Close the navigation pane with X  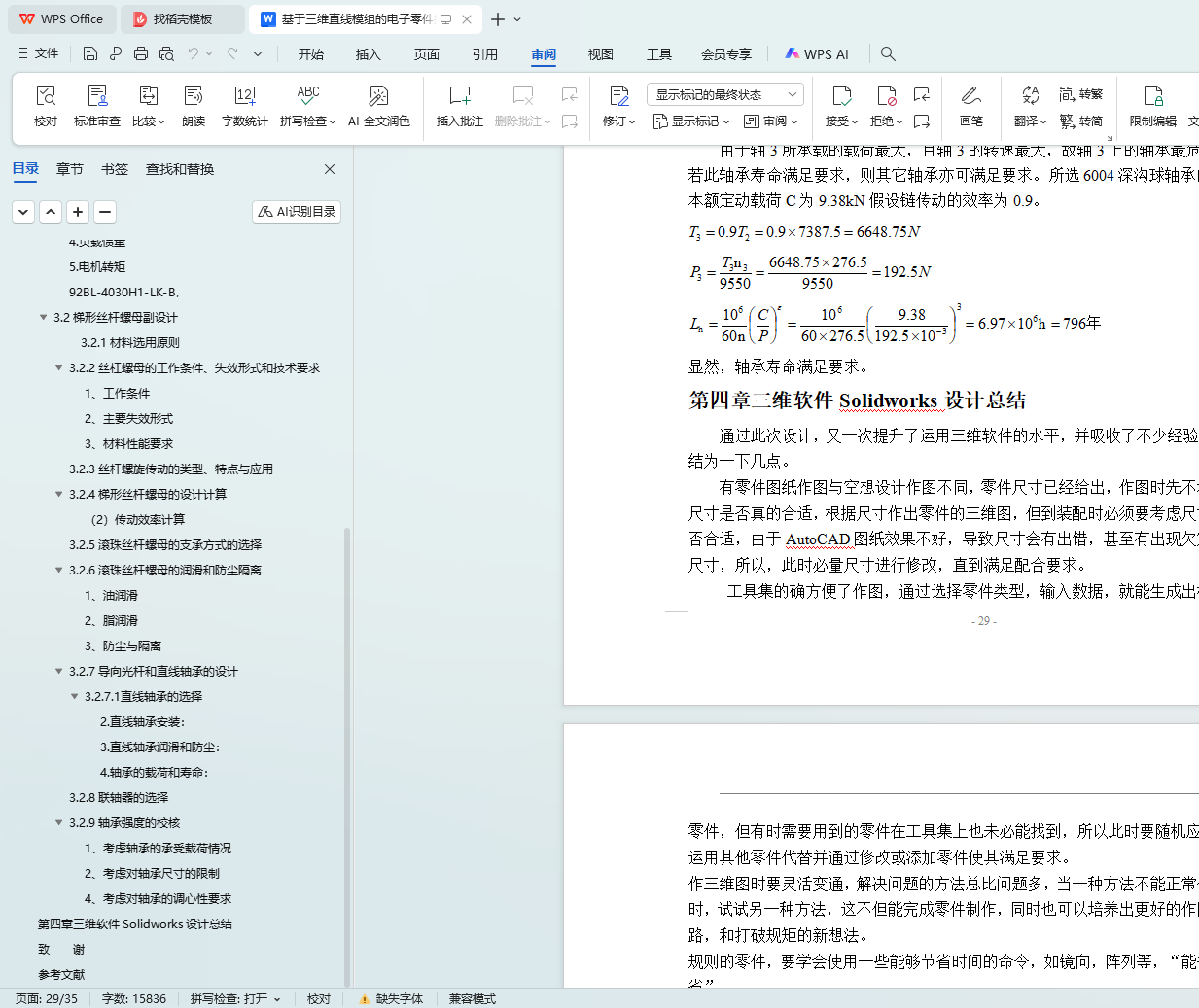[330, 169]
